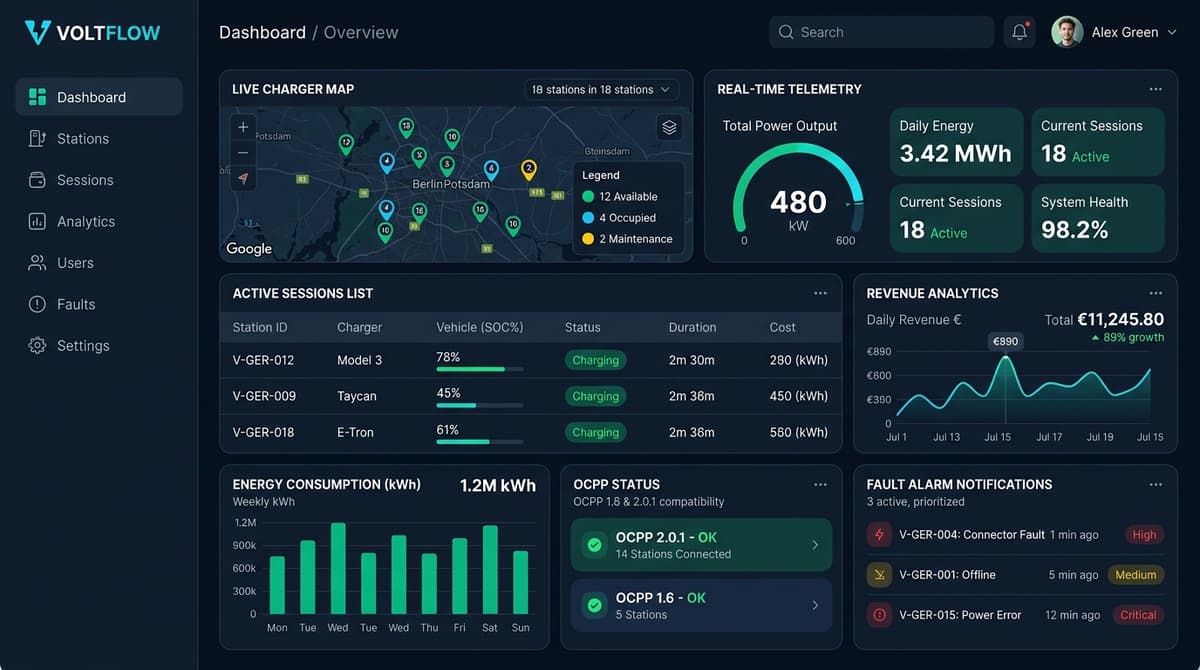Click the Stations charger icon in sidebar
The width and height of the screenshot is (1200, 670).
coord(37,138)
